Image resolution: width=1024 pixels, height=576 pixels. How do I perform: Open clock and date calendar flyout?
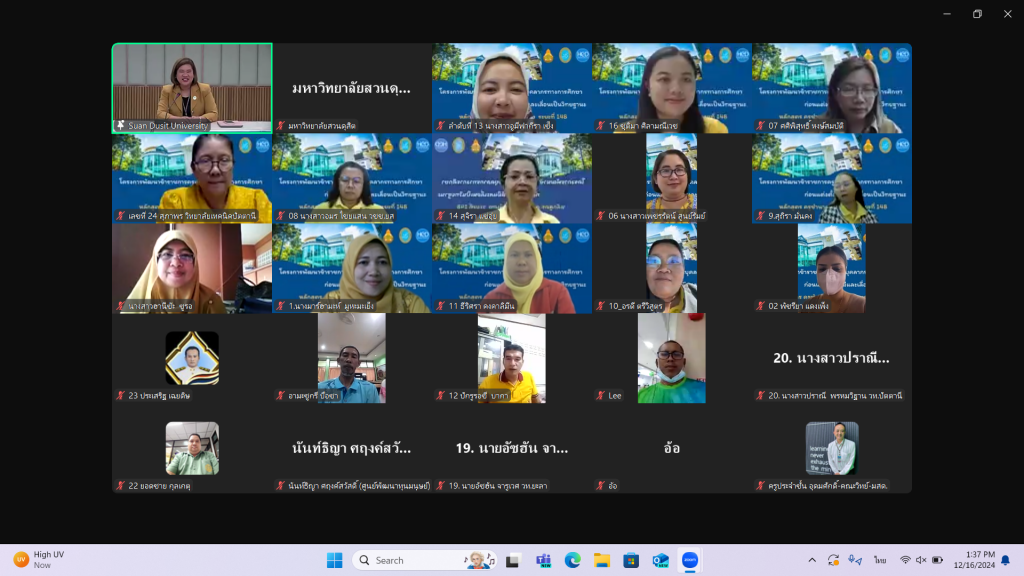tap(980, 560)
